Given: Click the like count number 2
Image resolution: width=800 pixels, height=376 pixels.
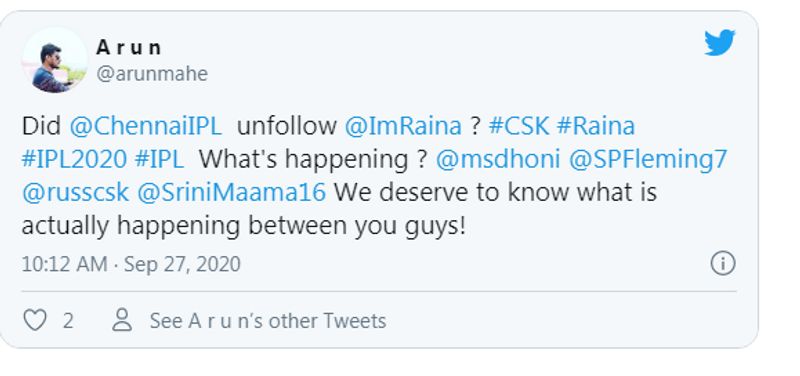Looking at the screenshot, I should pos(68,321).
